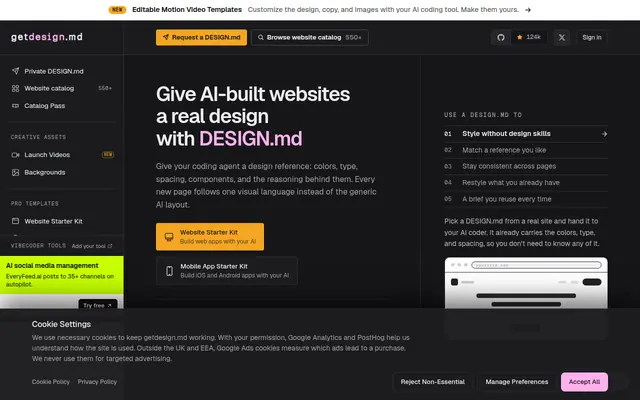Click the browser mockup preview thumbnail
Viewport: 640px width, 400px height.
click(x=526, y=283)
